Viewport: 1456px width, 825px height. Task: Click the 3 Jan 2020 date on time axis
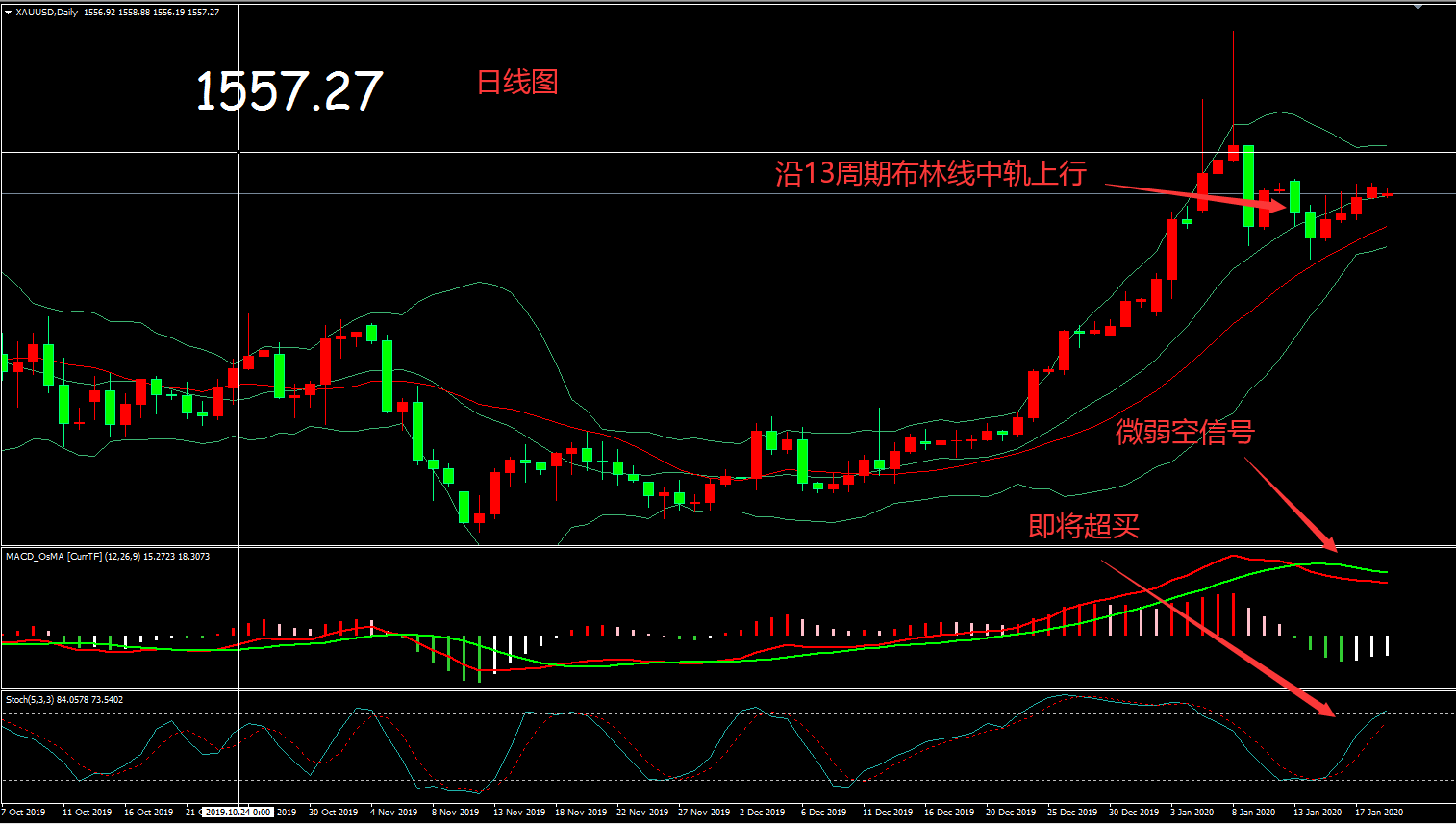click(x=1192, y=812)
